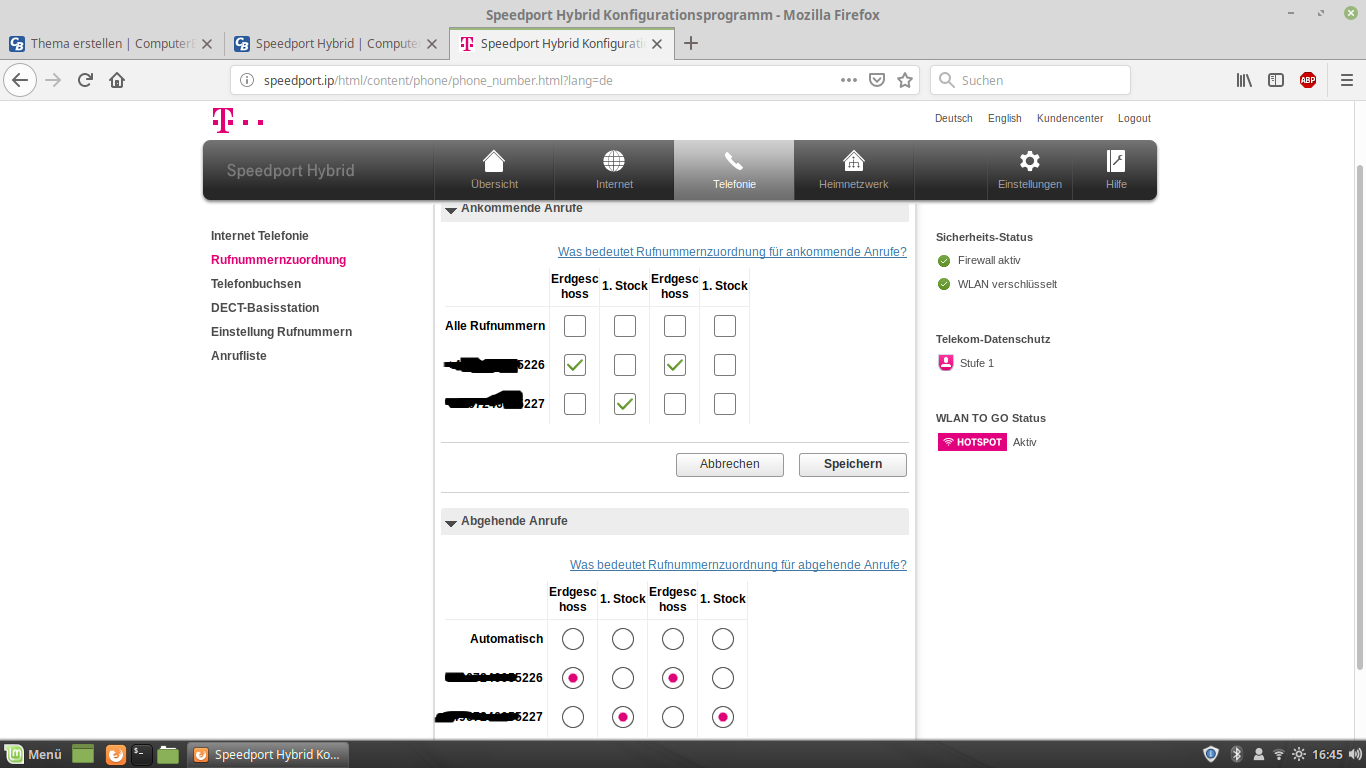Open the Kundencenter link
The height and width of the screenshot is (768, 1366).
tap(1070, 118)
